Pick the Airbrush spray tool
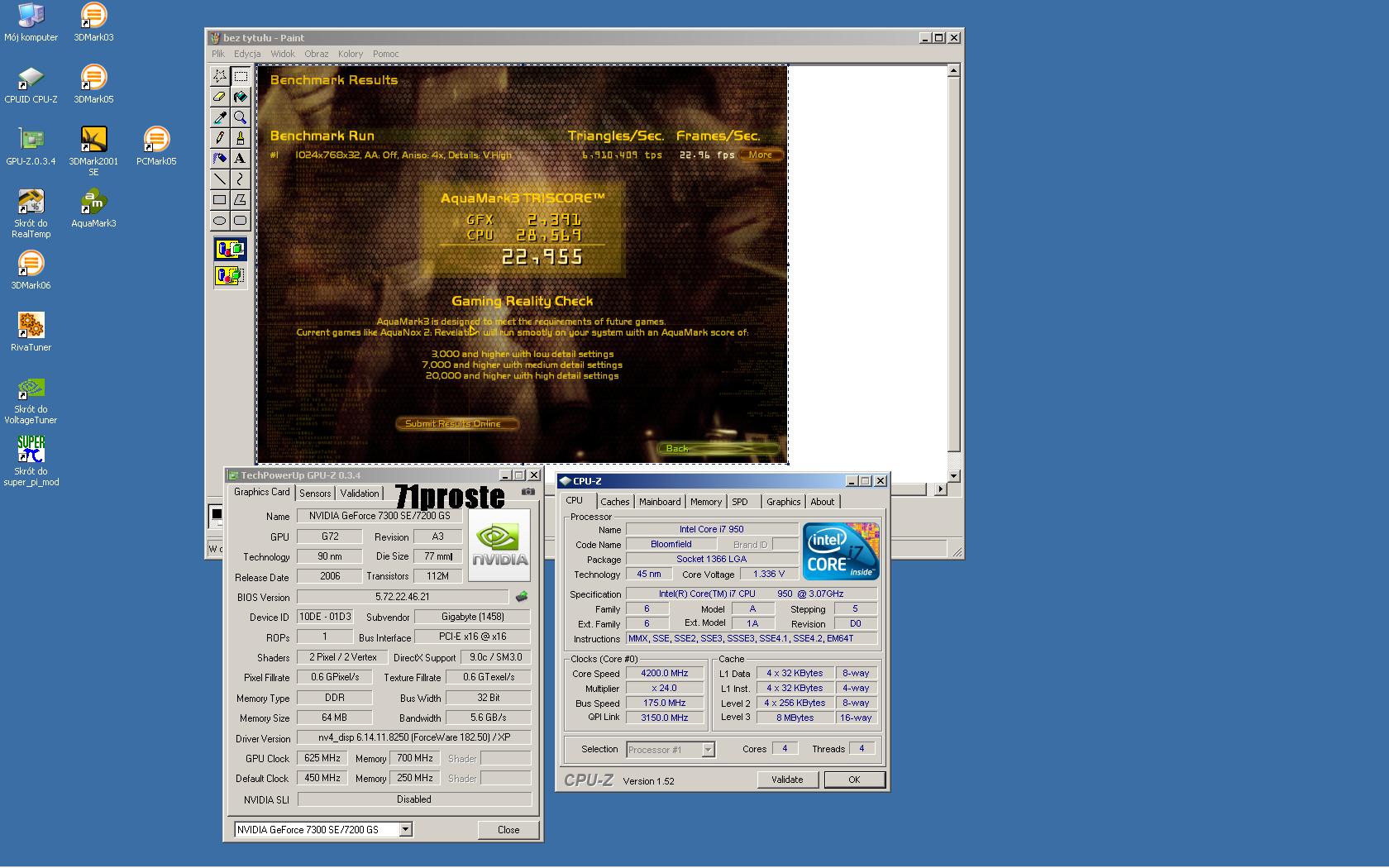The width and height of the screenshot is (1389, 868). pos(219,158)
